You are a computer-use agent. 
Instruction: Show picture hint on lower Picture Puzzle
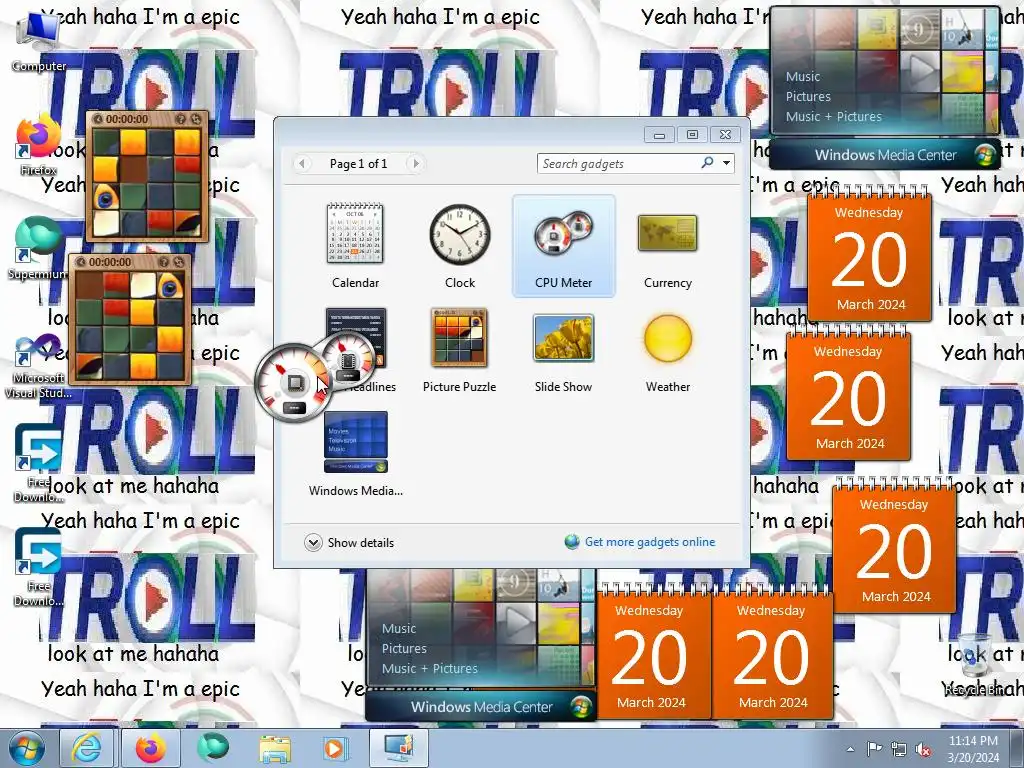[x=164, y=262]
